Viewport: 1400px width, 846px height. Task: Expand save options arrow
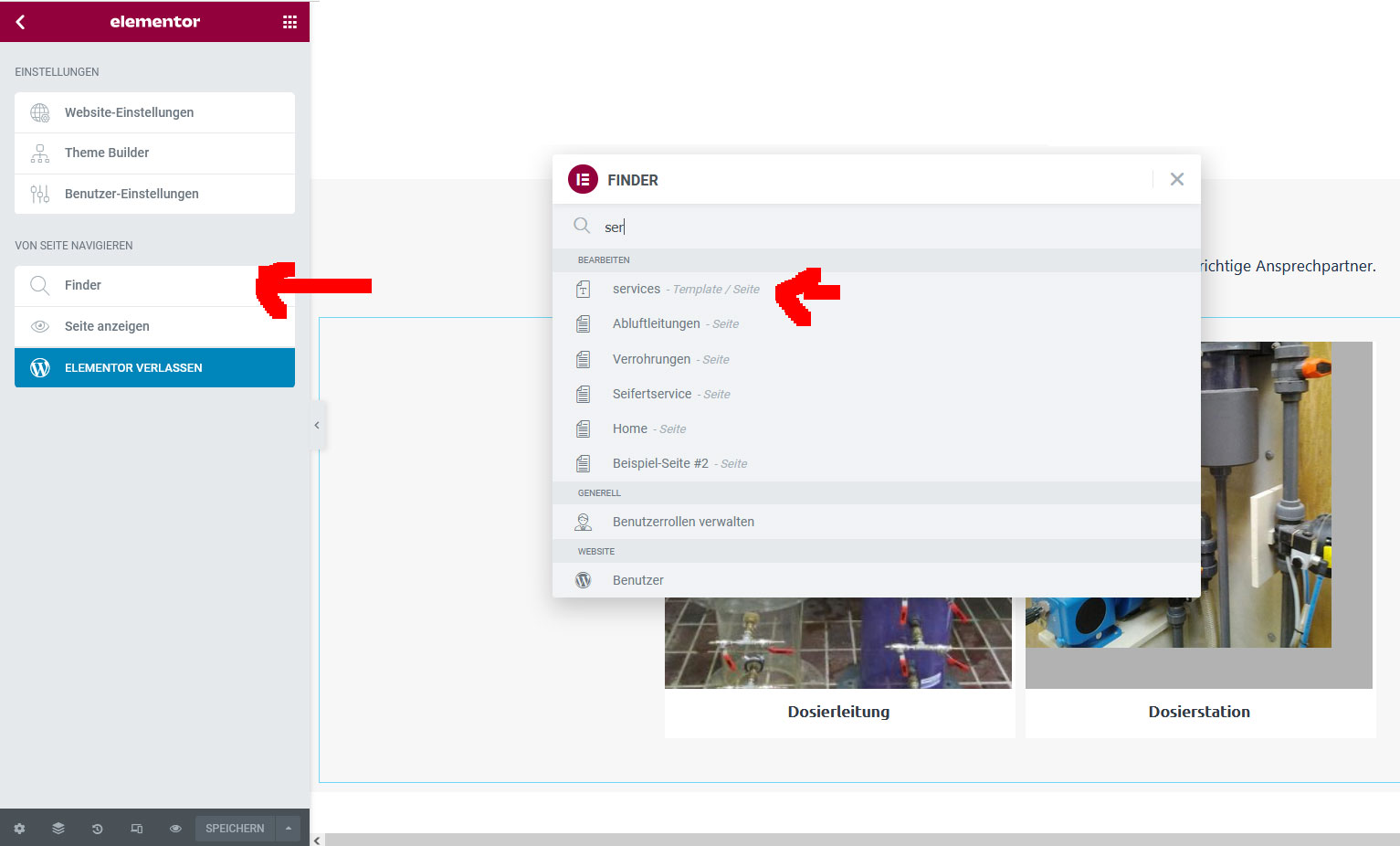click(289, 829)
